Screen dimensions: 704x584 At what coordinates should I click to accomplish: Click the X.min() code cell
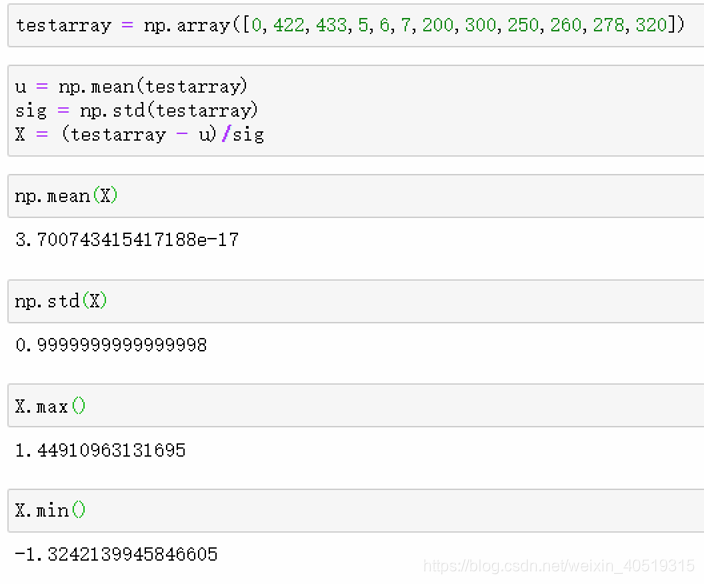click(x=356, y=511)
